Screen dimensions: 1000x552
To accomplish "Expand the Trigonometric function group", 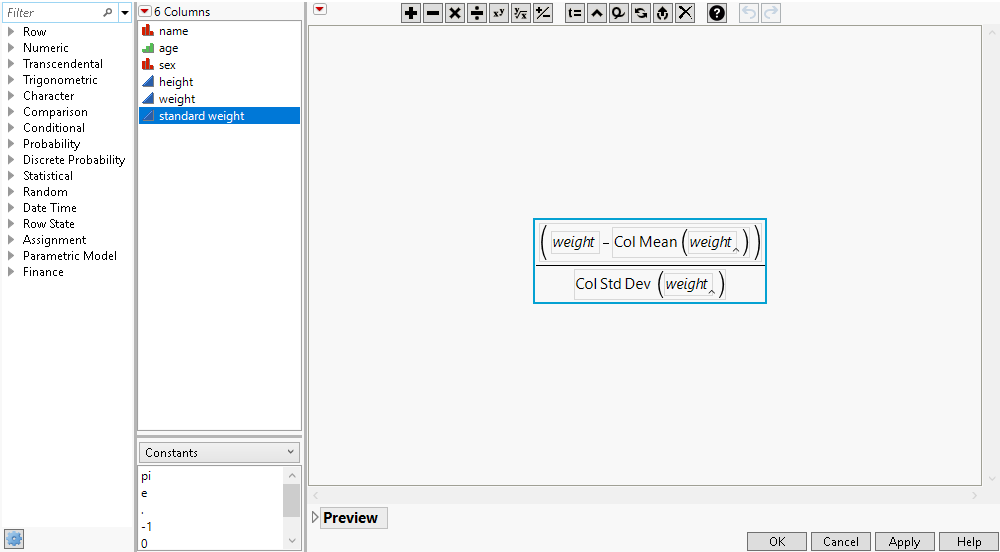I will click(x=11, y=80).
